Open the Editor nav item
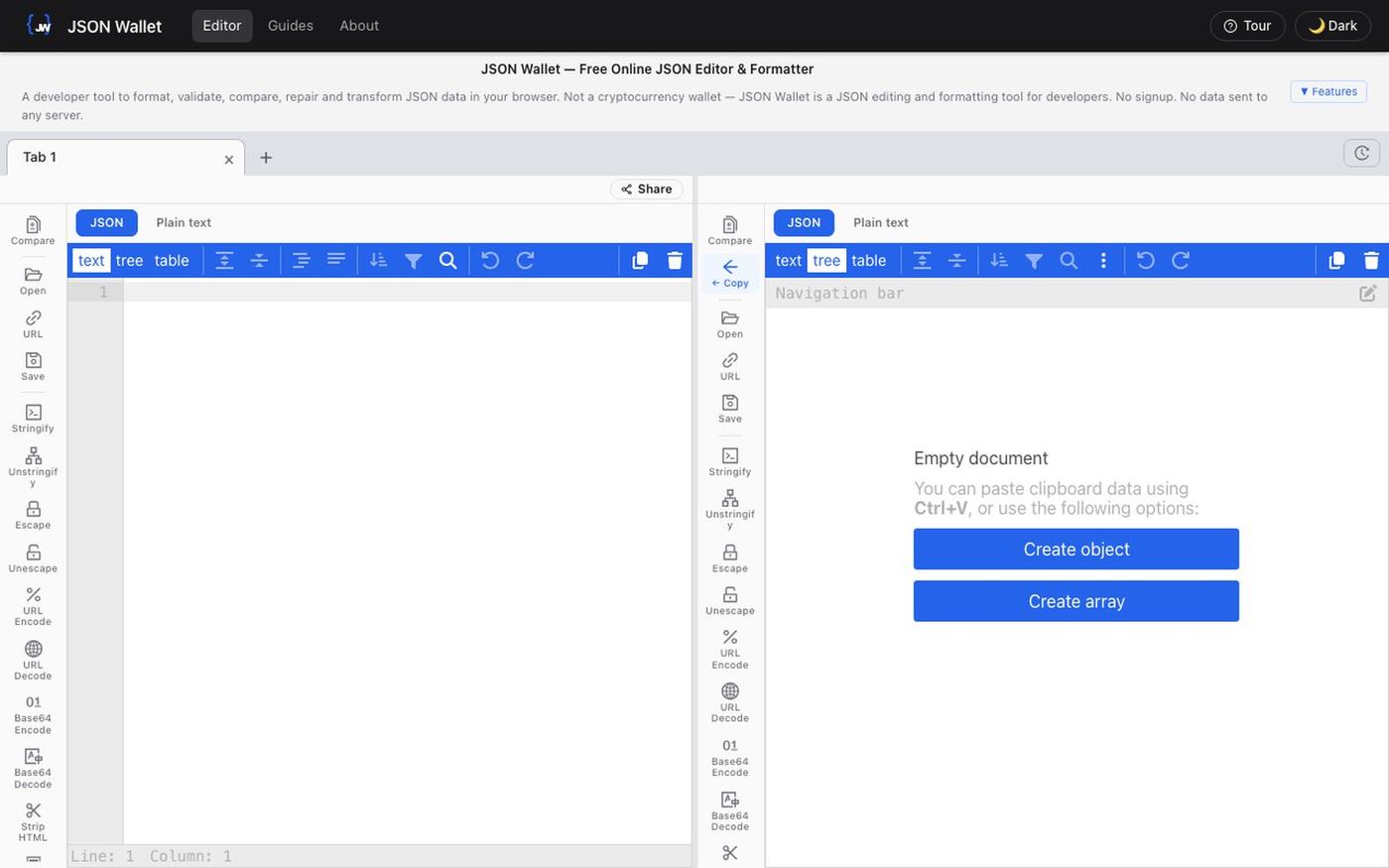Image resolution: width=1389 pixels, height=868 pixels. coord(222,26)
